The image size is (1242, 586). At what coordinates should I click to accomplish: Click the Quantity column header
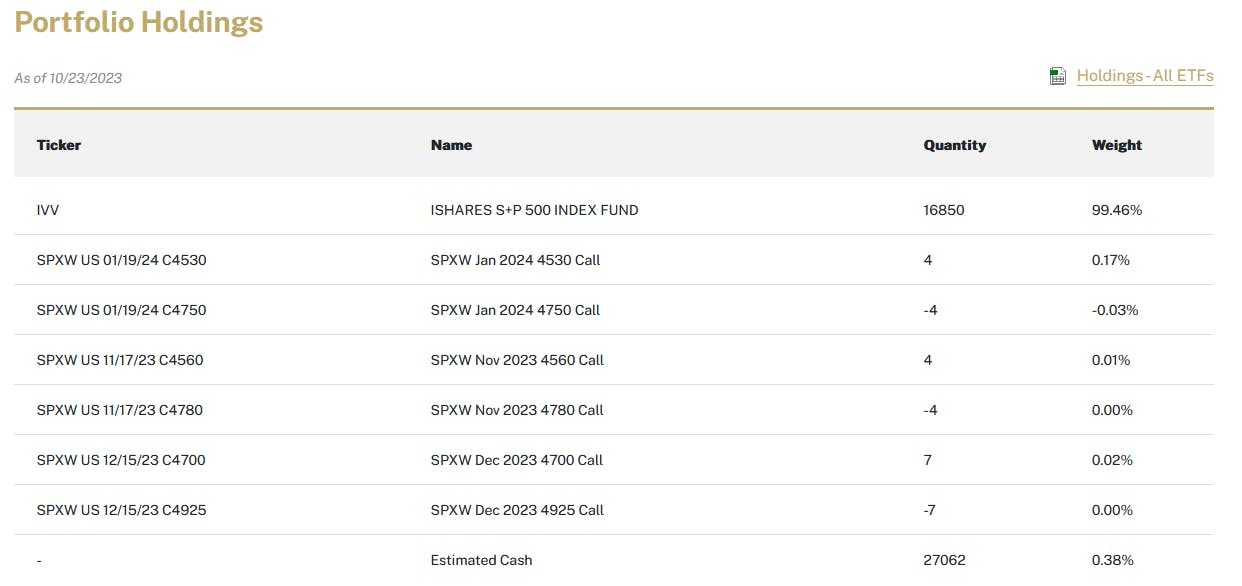(x=954, y=145)
